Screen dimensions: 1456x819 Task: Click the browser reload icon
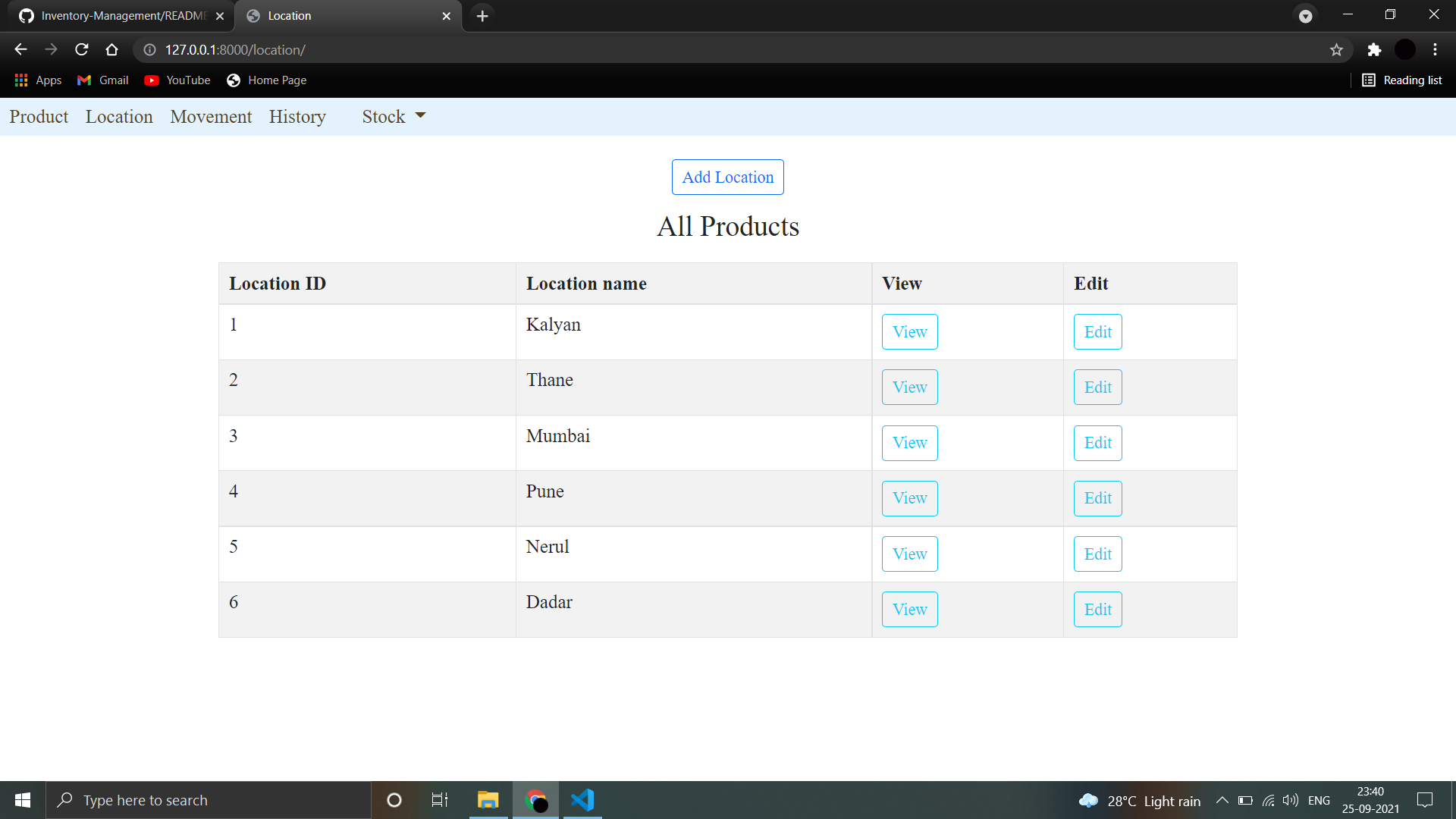pyautogui.click(x=81, y=49)
